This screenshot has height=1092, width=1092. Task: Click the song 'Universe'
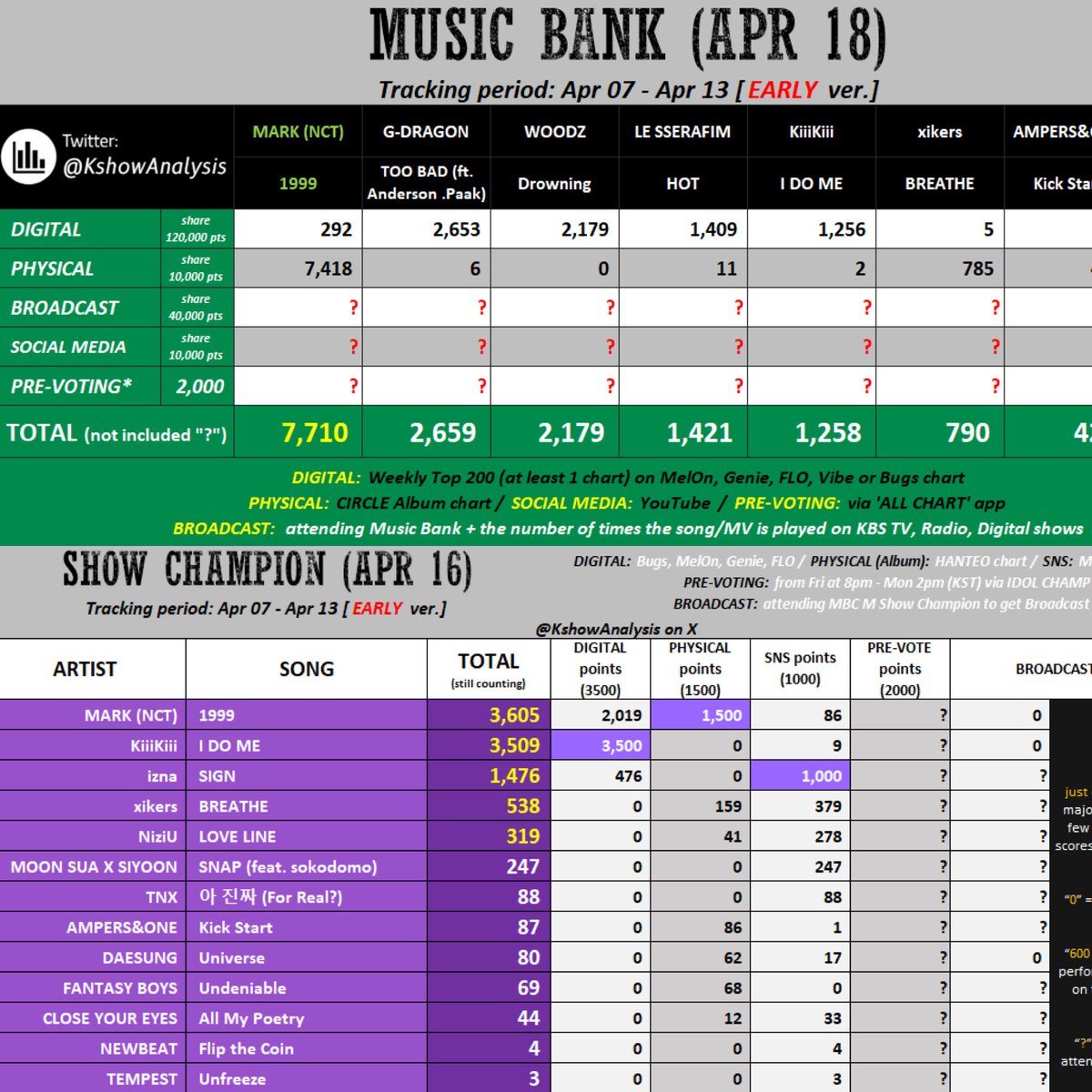(307, 958)
